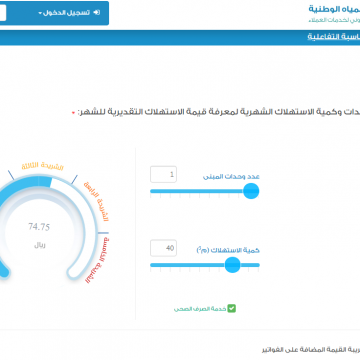Click the الشريحة الرابعة gauge label
Image resolution: width=360 pixels, height=360 pixels.
click(96, 202)
